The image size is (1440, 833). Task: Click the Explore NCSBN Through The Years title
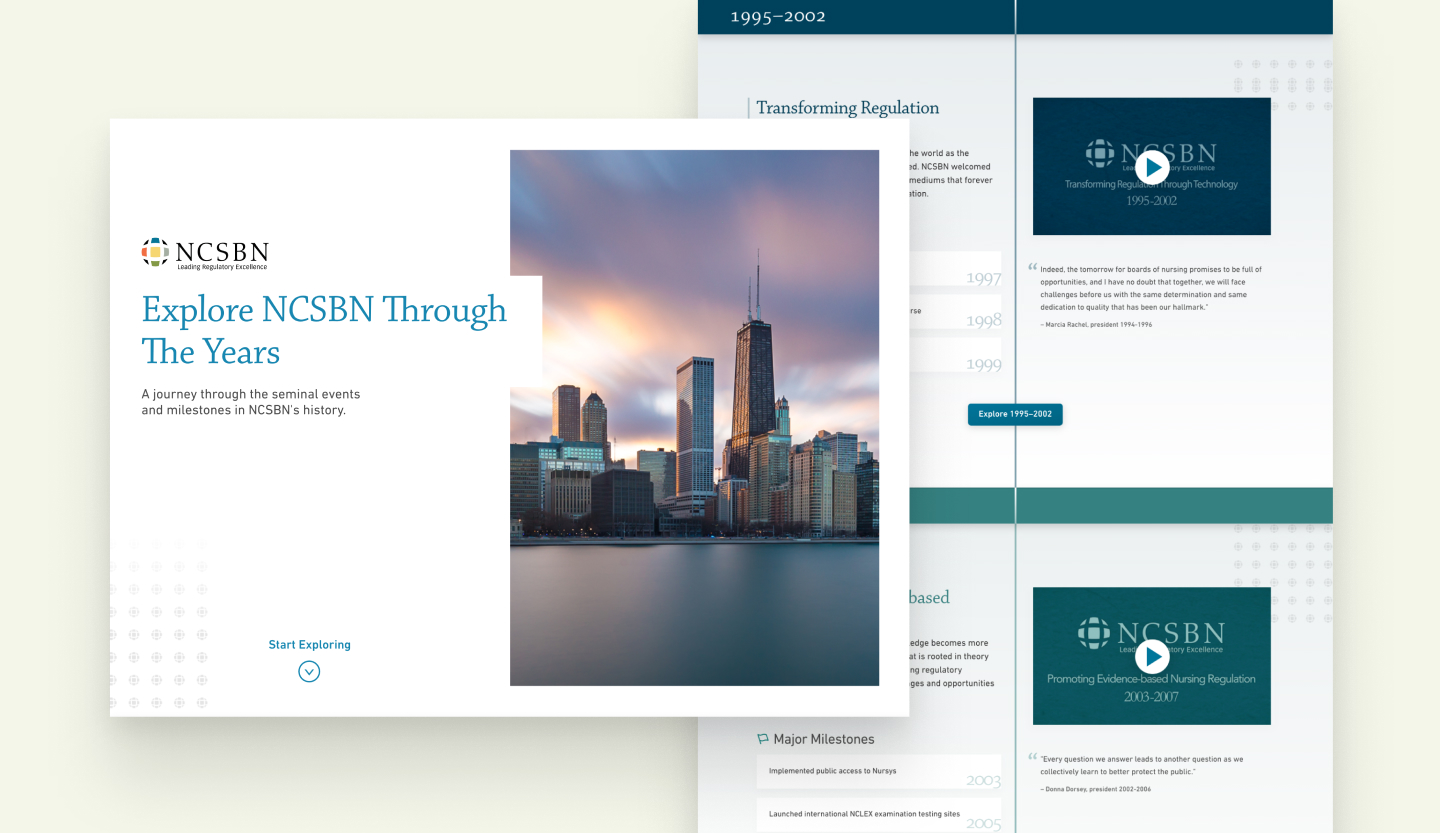point(324,330)
